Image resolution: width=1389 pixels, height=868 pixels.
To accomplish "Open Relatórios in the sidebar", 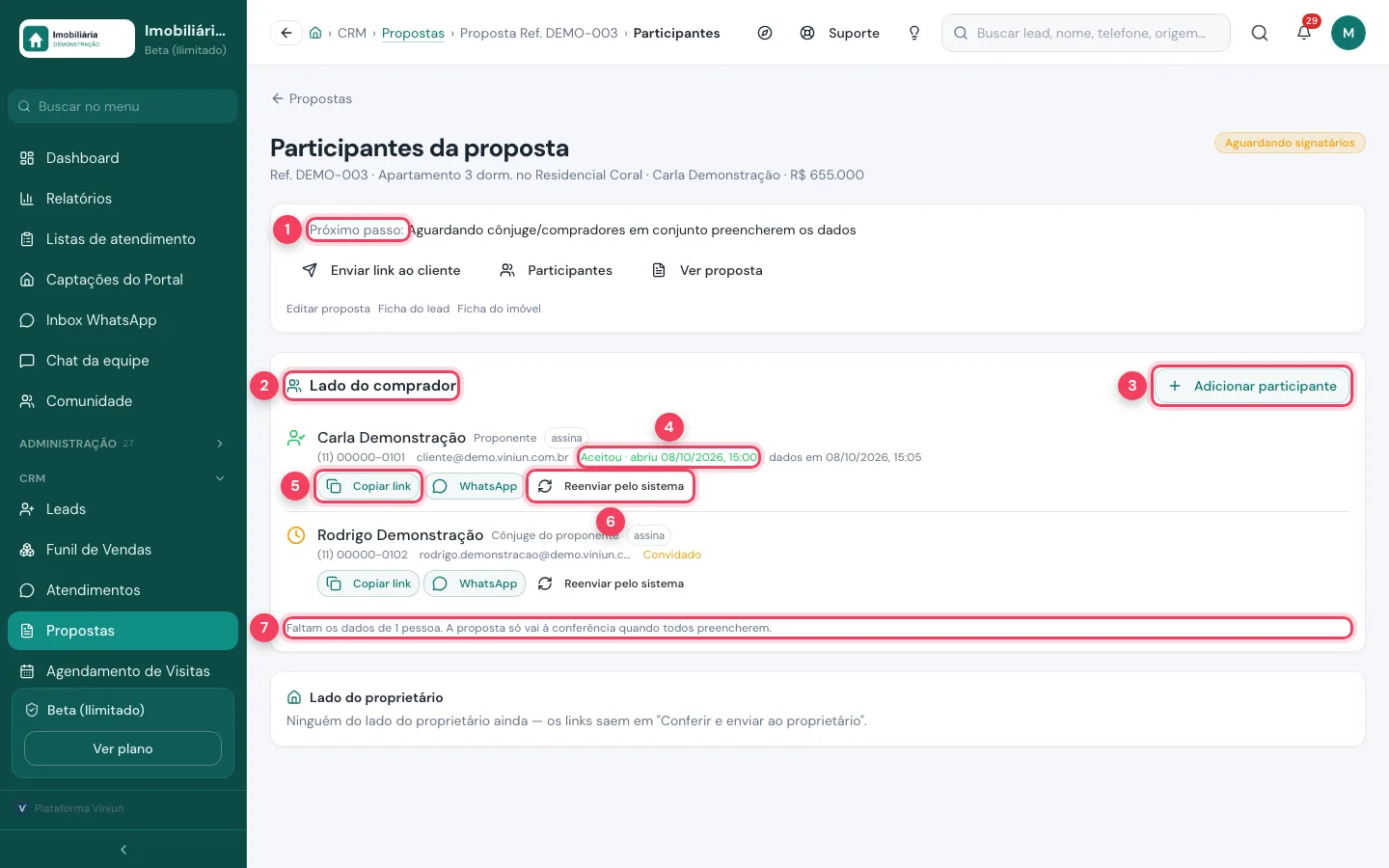I will click(x=123, y=199).
